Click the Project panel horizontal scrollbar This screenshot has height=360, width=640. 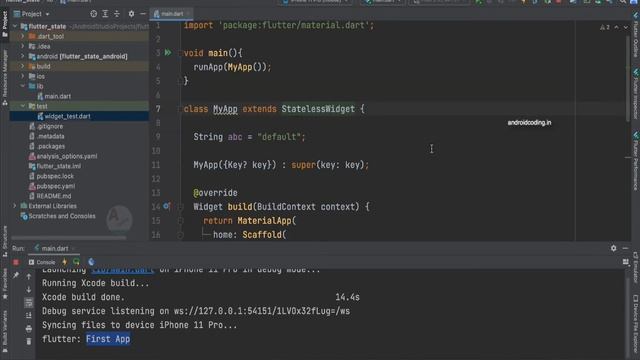click(x=69, y=238)
